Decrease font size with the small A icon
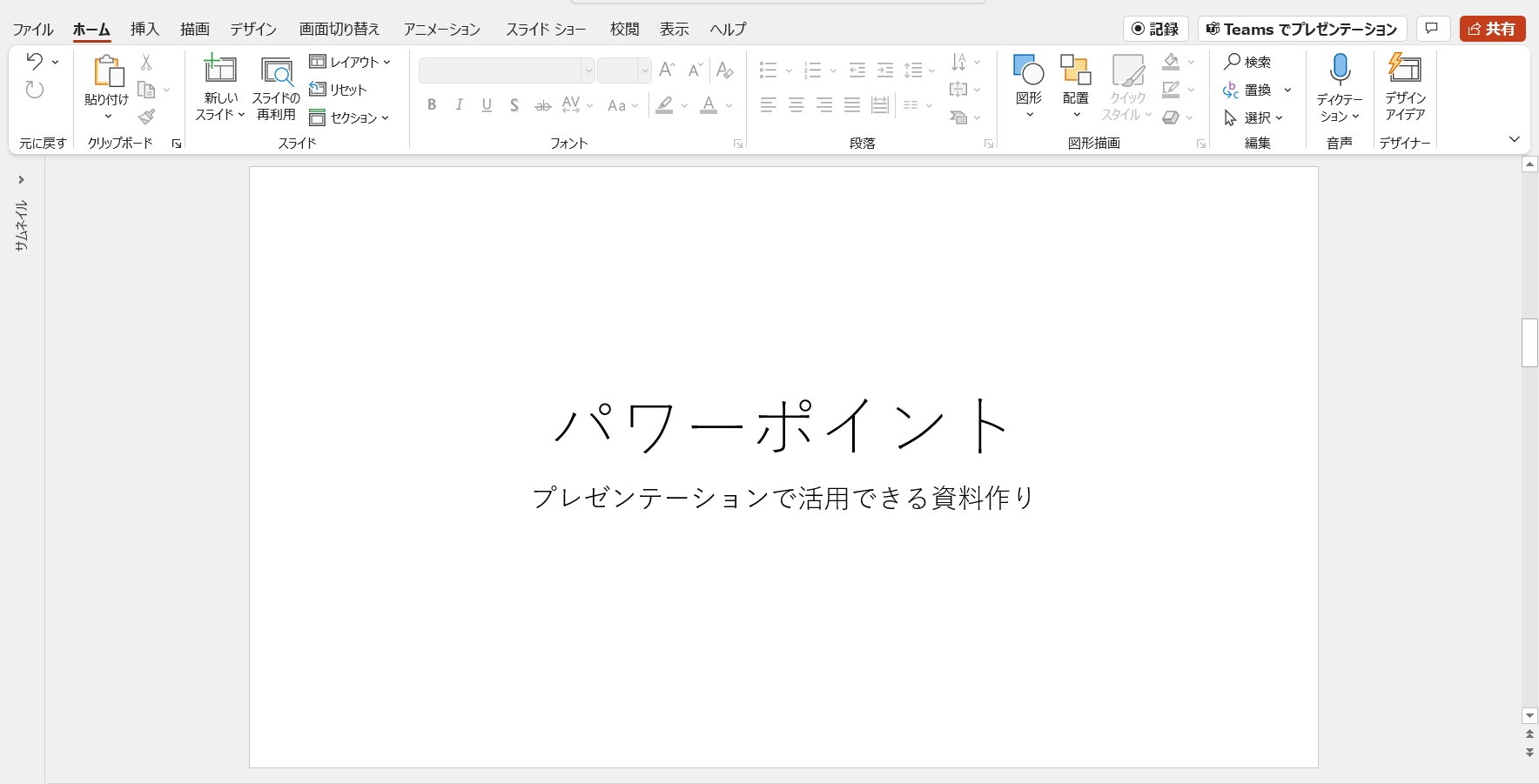Screen dimensions: 1539x784 pos(695,70)
